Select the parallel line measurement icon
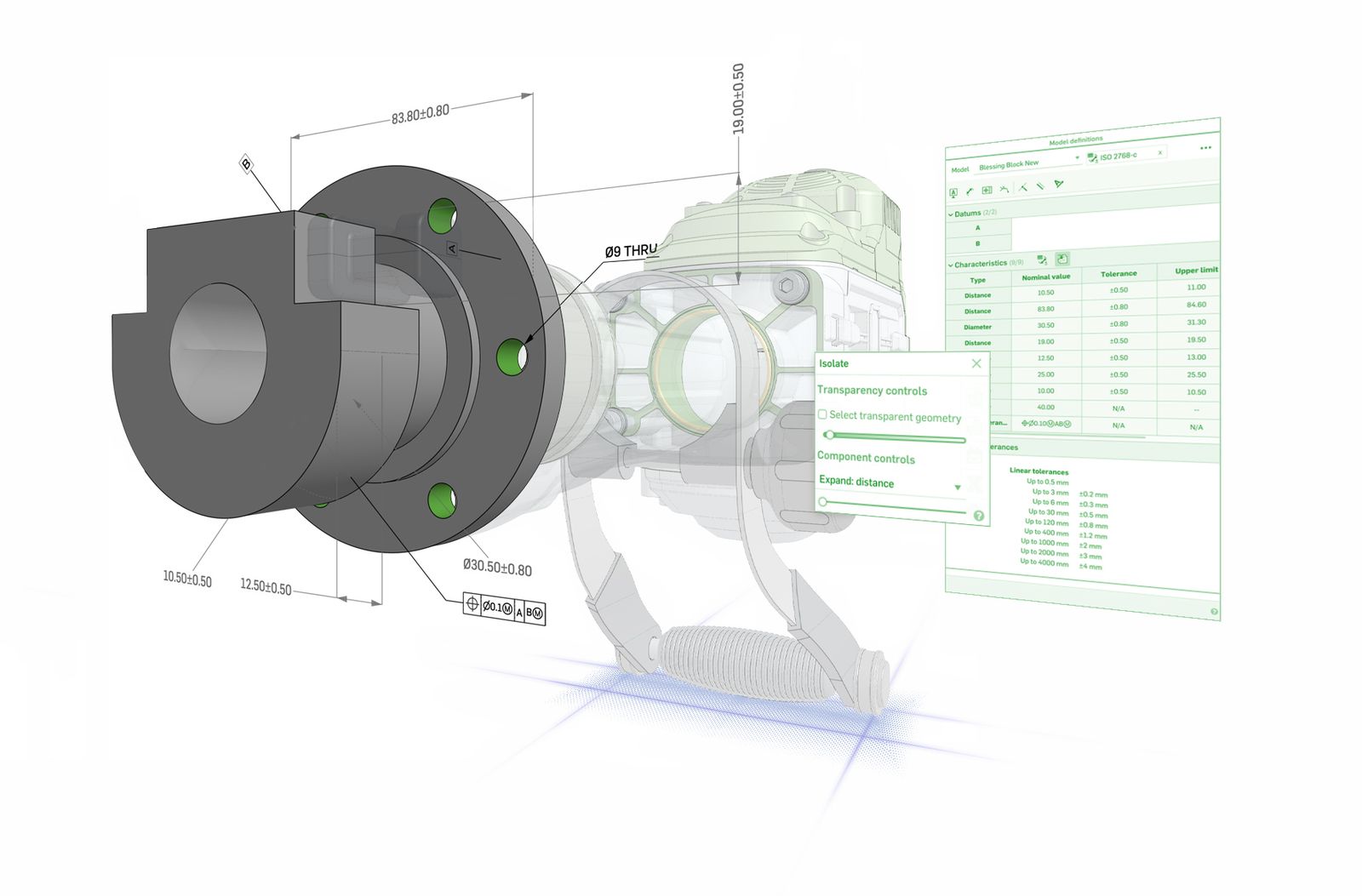Image resolution: width=1362 pixels, height=896 pixels. point(1041,186)
